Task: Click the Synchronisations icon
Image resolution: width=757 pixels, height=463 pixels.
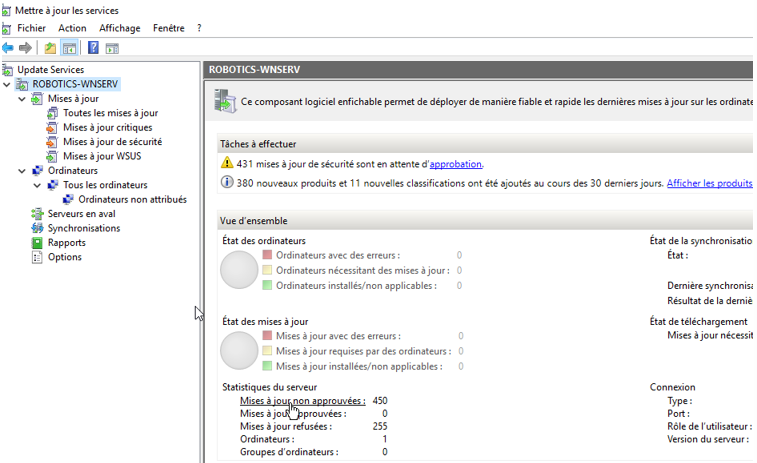Action: (x=37, y=228)
